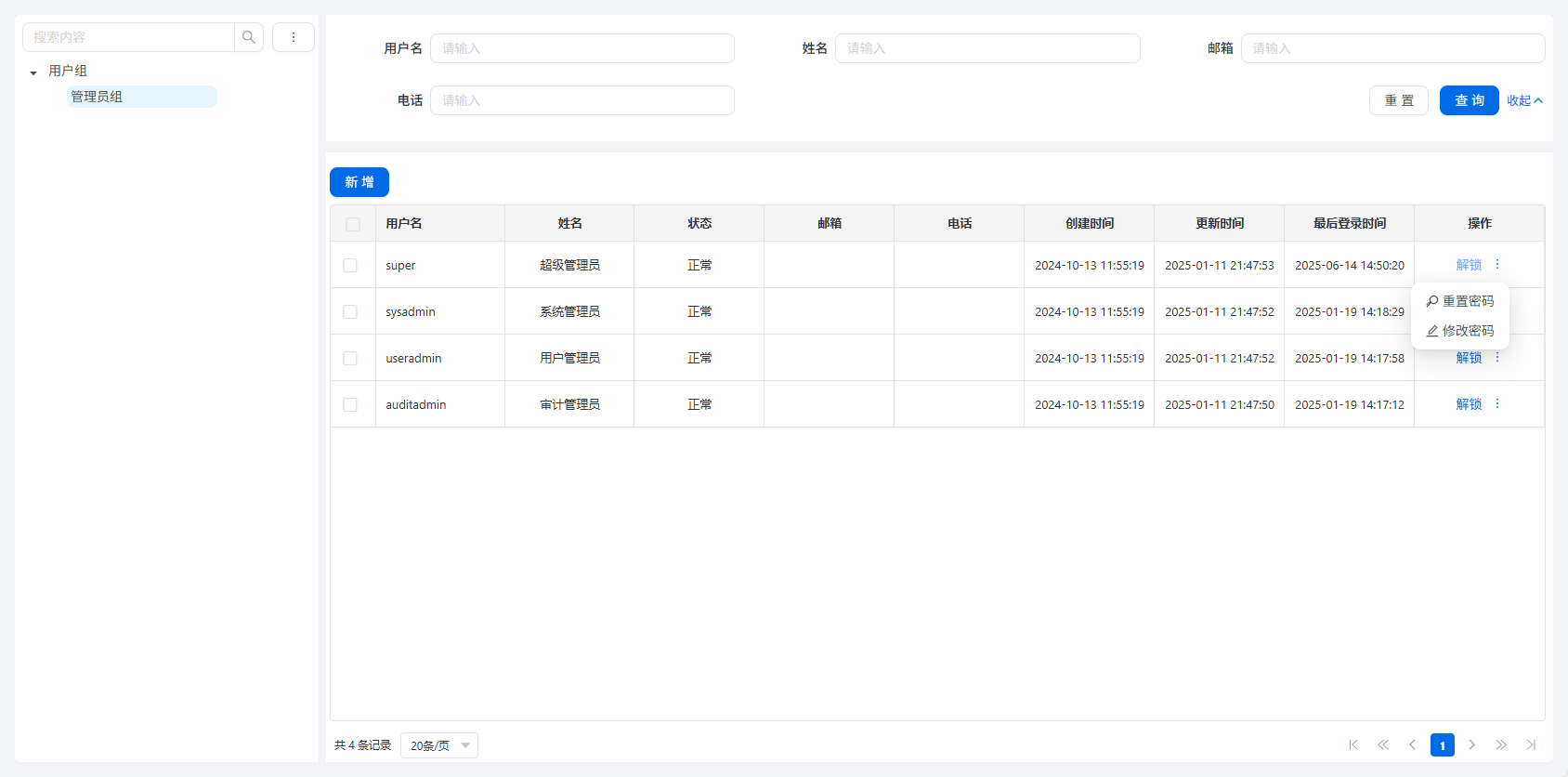The width and height of the screenshot is (1568, 777).
Task: Focus the 邮箱 input field
Action: 1392,48
